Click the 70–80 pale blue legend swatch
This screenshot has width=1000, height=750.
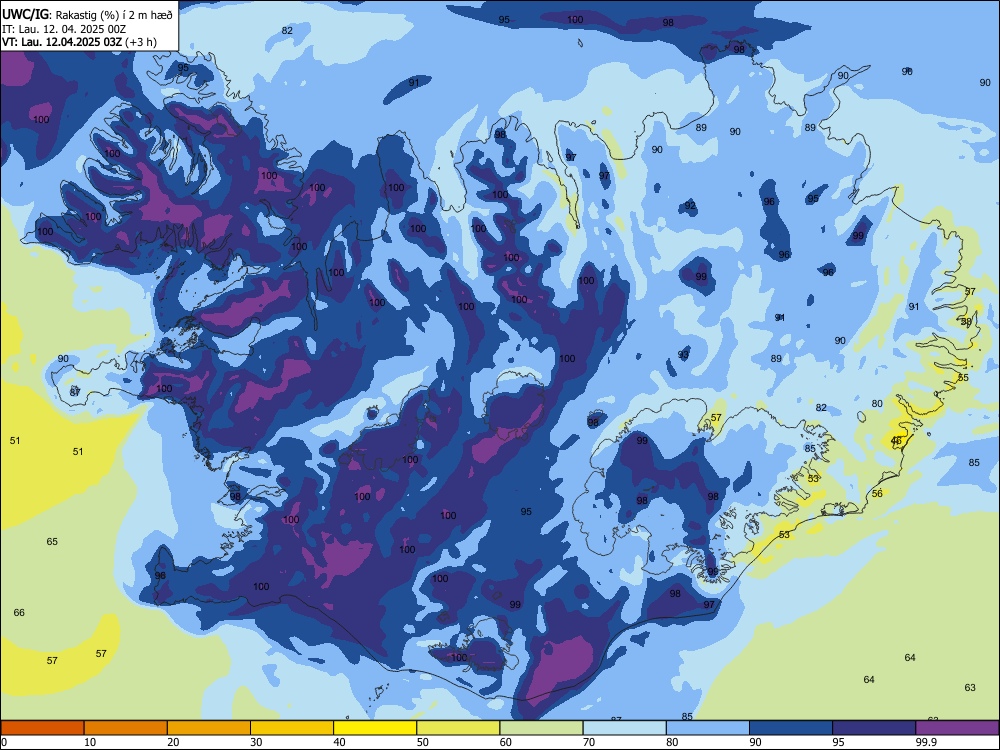point(624,728)
